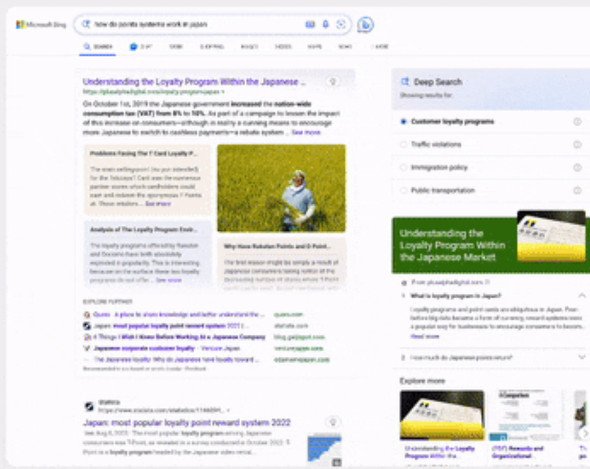Select the Traffic violations radio option
Screen dimensions: 590x469
click(403, 145)
